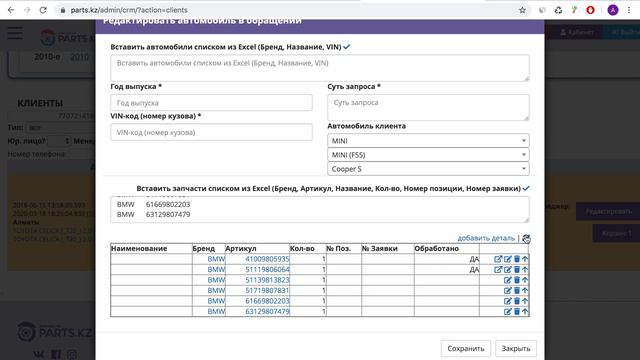Image resolution: width=640 pixels, height=360 pixels.
Task: Open the hamburger menu on the background page
Action: (x=15, y=33)
